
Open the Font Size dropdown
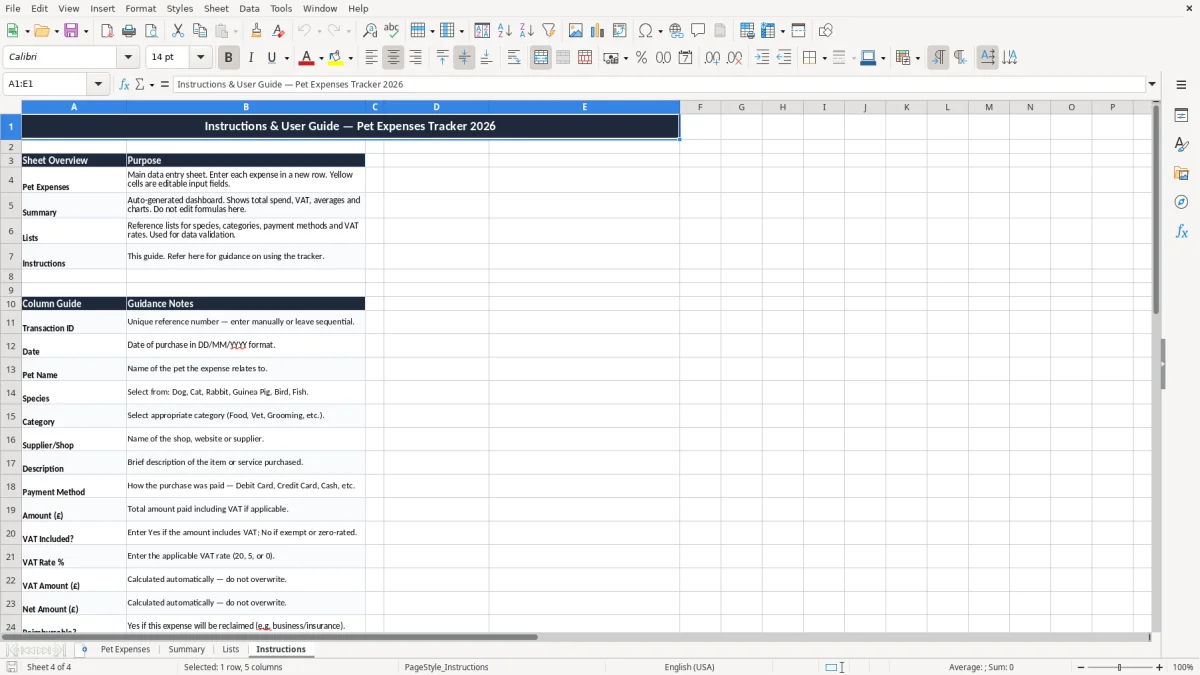[201, 58]
